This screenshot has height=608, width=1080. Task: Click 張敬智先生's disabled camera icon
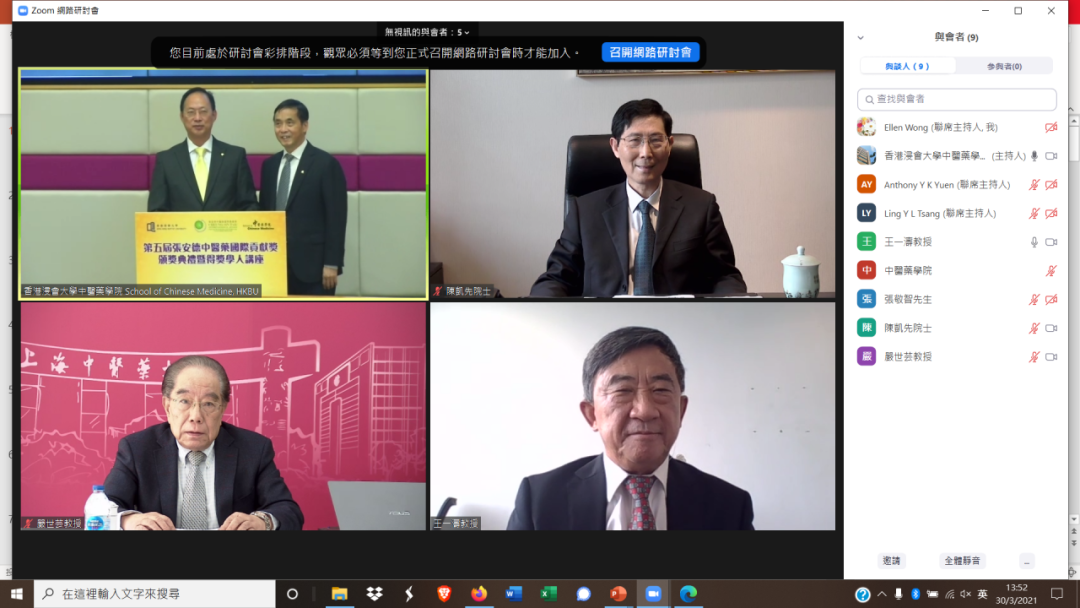click(1051, 299)
